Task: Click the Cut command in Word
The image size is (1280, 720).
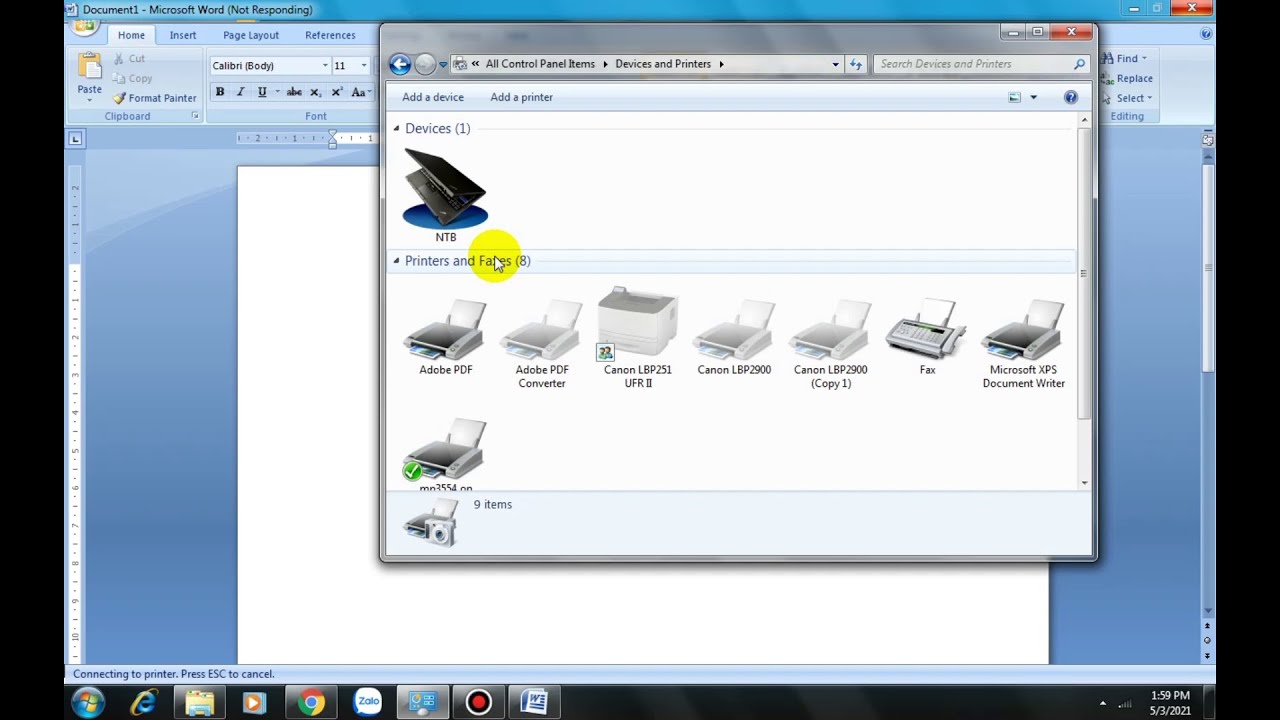Action: click(129, 59)
